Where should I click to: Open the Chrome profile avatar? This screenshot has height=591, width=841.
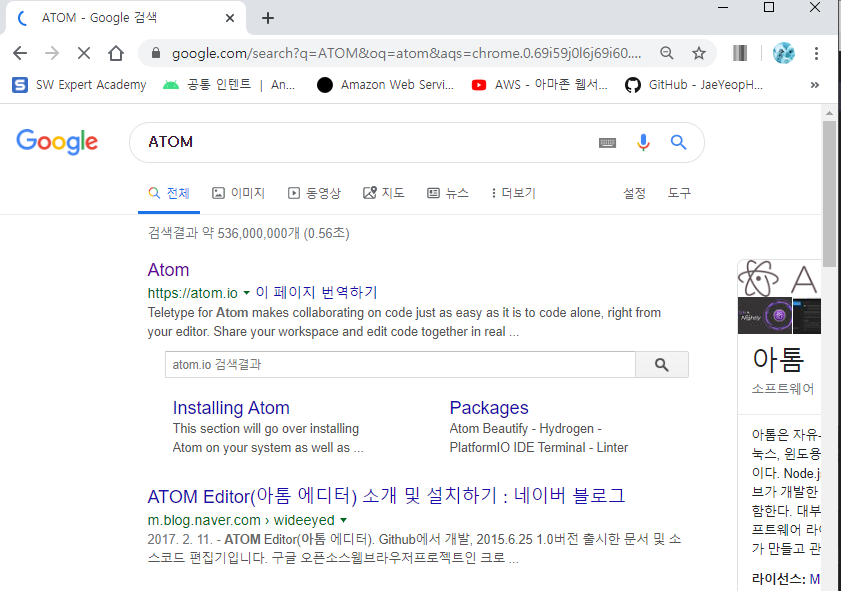point(784,53)
